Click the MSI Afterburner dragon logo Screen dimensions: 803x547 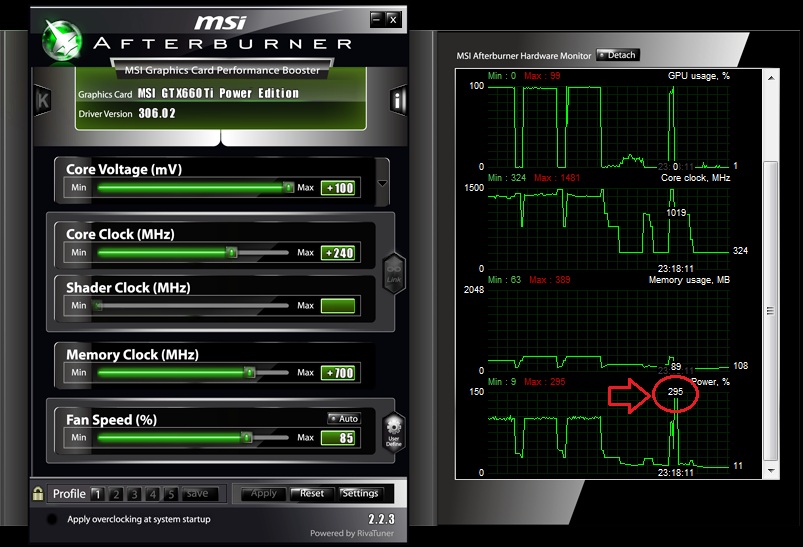[x=62, y=40]
